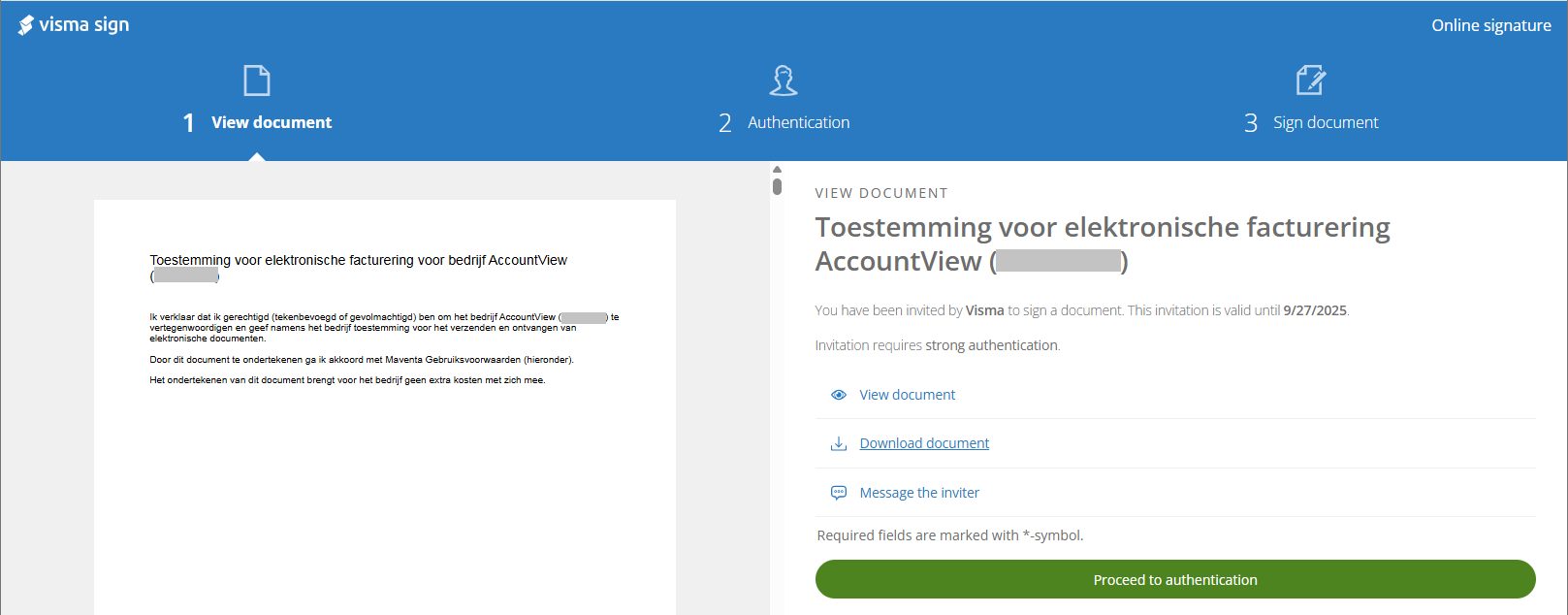
Task: Click the step number 2
Action: click(x=724, y=123)
